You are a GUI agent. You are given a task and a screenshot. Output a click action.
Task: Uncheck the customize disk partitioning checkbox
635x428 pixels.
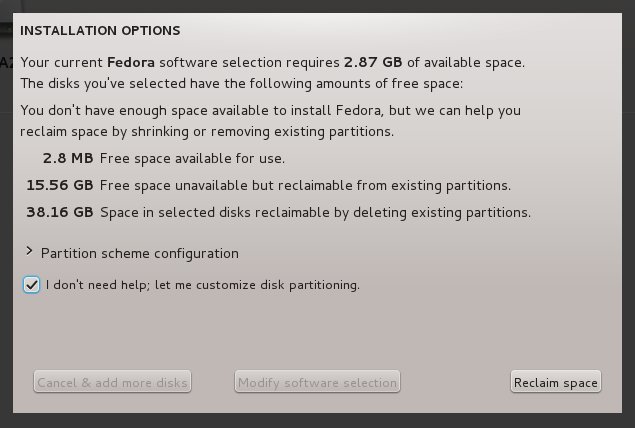(32, 285)
